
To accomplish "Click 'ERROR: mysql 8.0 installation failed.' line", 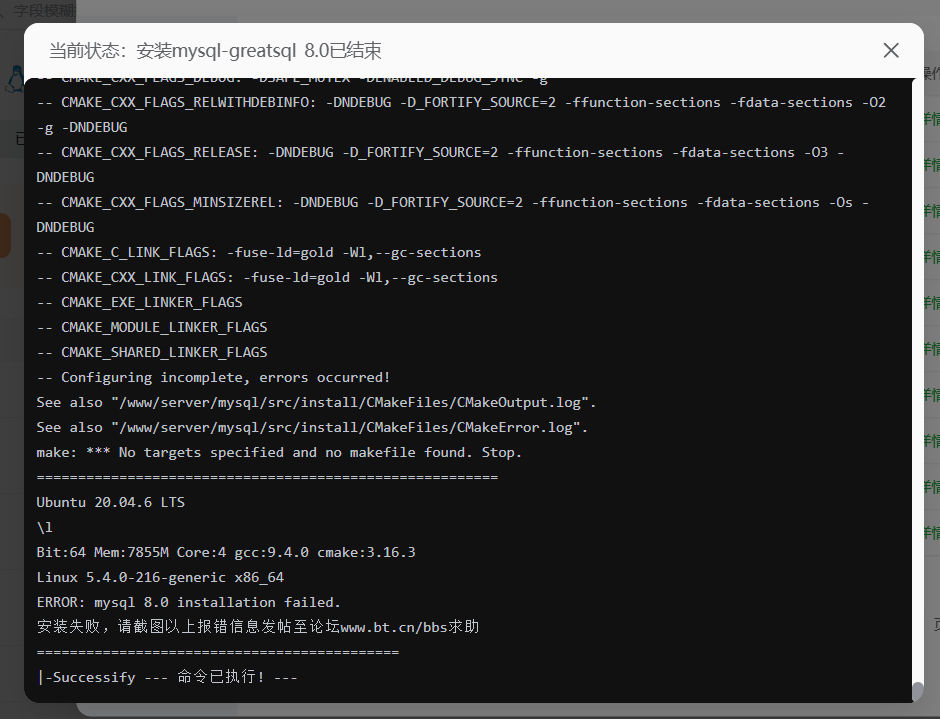I will point(188,602).
